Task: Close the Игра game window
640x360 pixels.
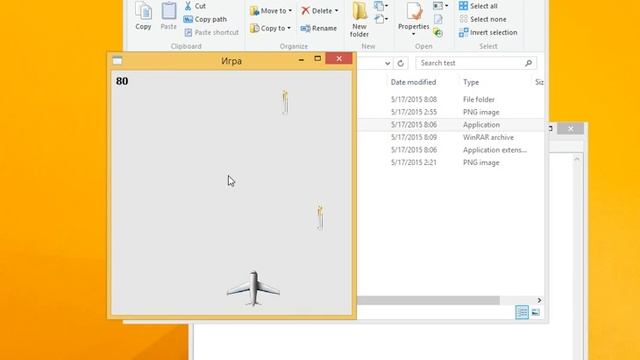Action: coord(339,58)
